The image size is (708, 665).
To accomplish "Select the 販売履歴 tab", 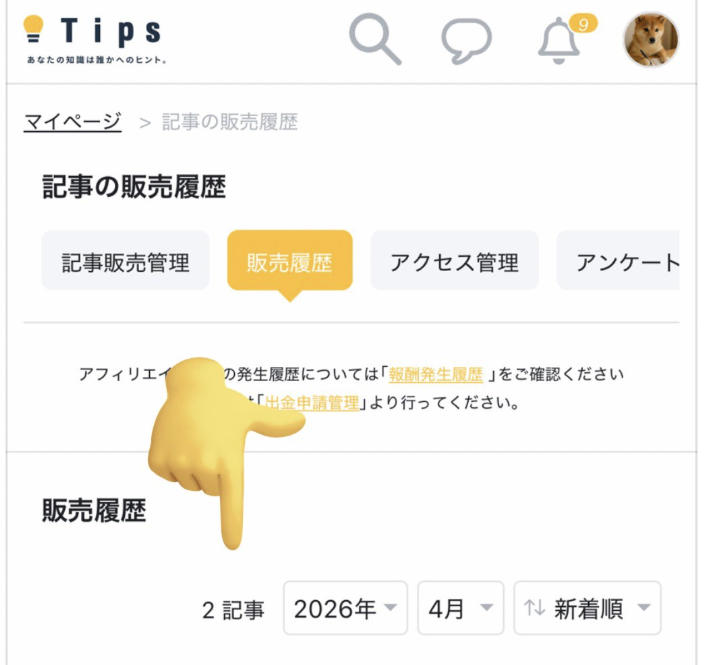I will (290, 260).
